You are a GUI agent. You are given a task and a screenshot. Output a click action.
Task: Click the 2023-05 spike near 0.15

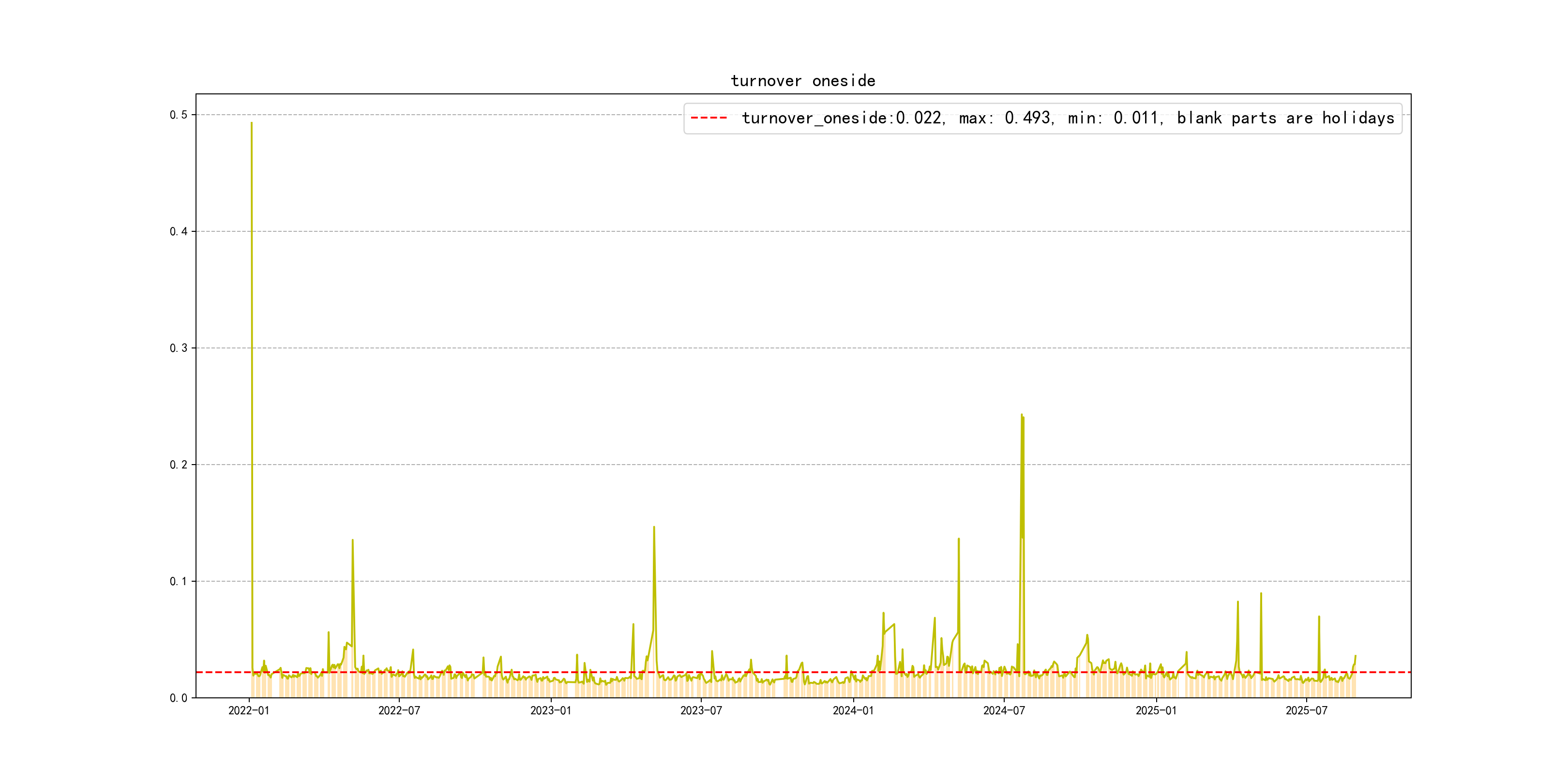[654, 528]
